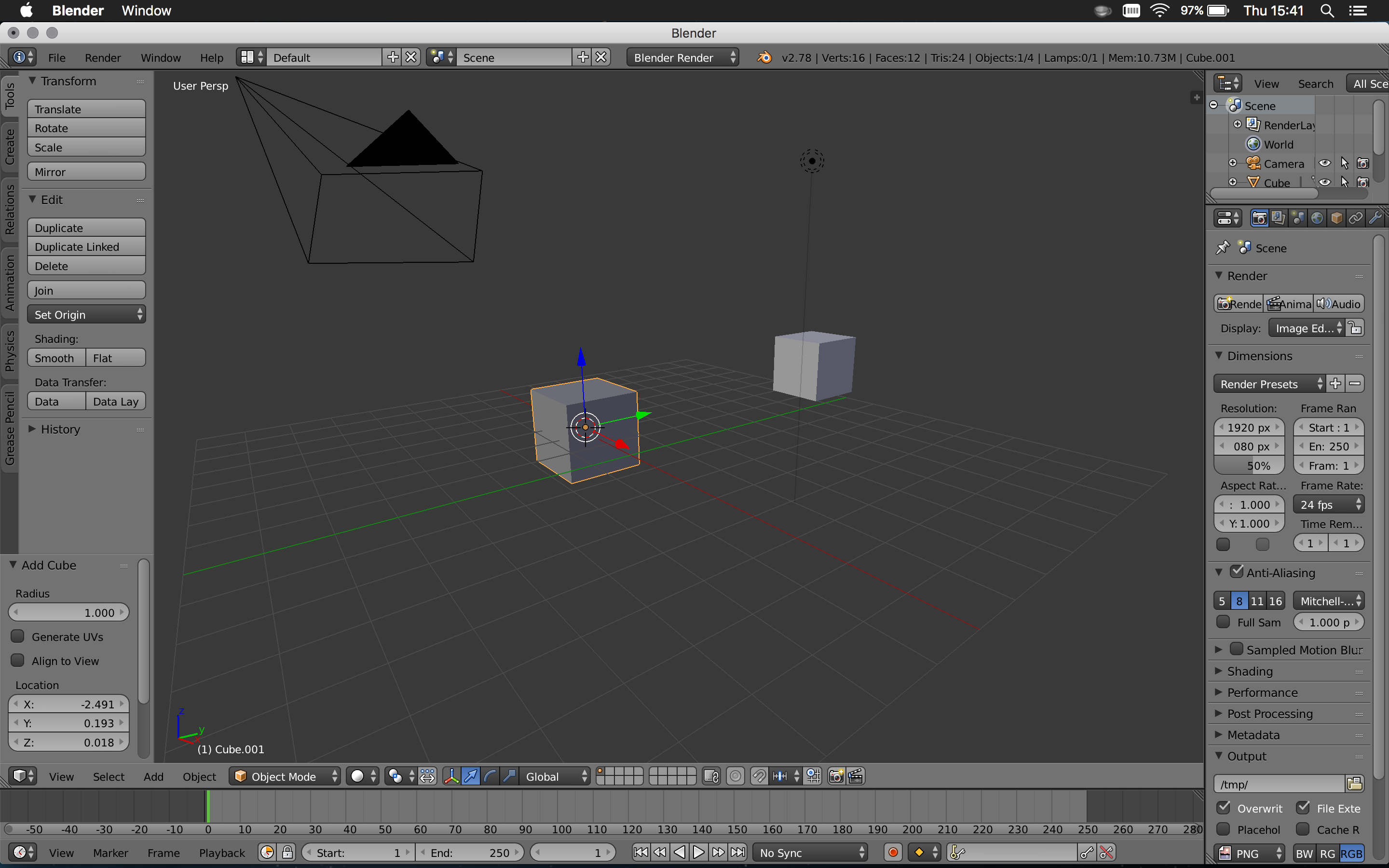1389x868 pixels.
Task: Click the Radius value slider
Action: click(x=68, y=612)
